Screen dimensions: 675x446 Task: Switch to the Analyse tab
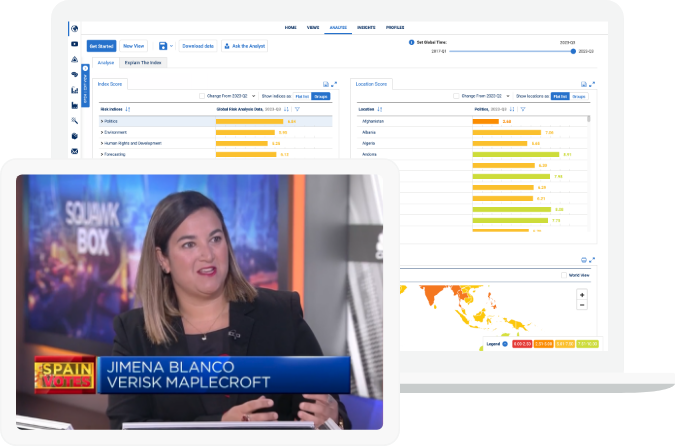106,63
